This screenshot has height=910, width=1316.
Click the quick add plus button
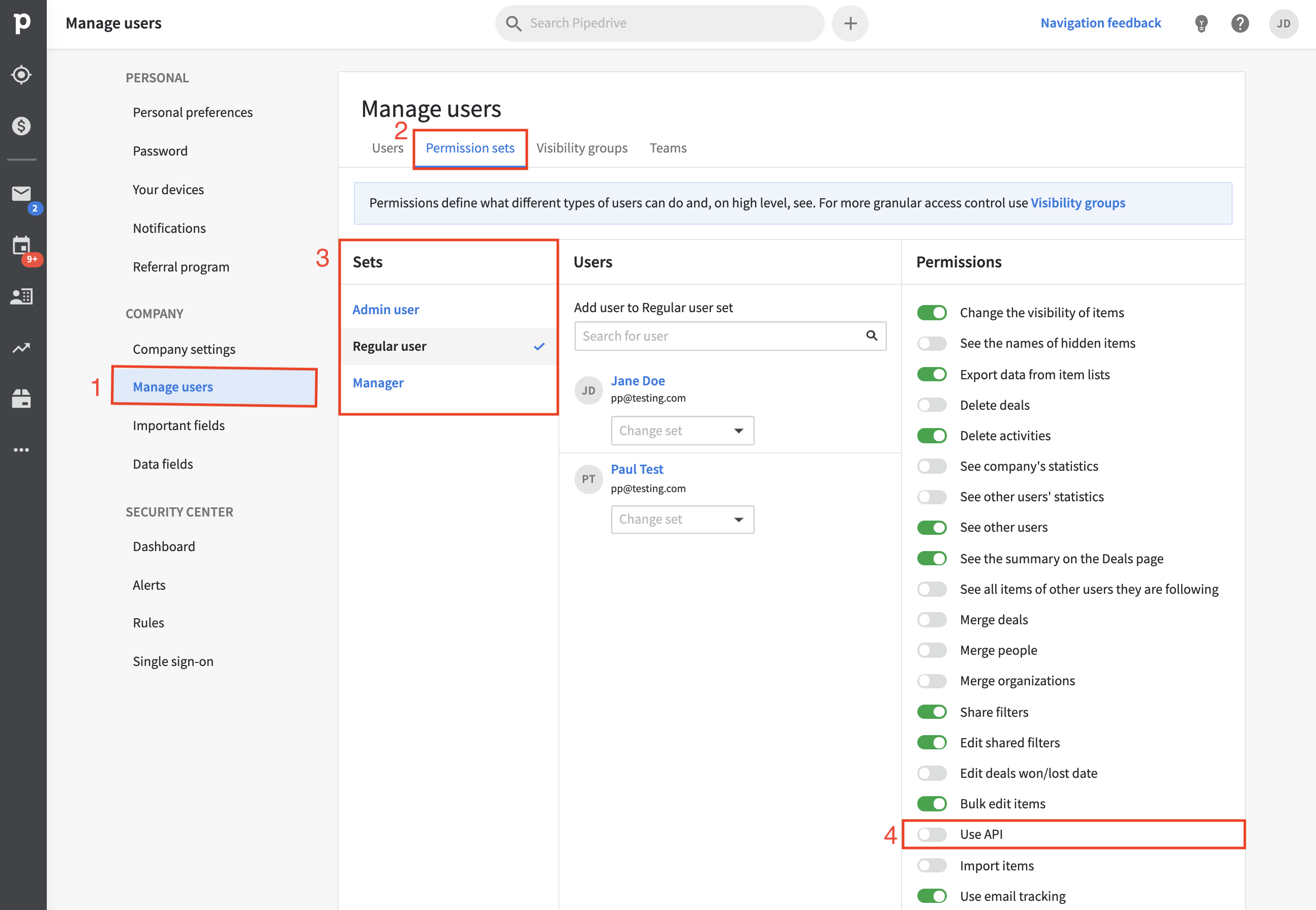(850, 23)
